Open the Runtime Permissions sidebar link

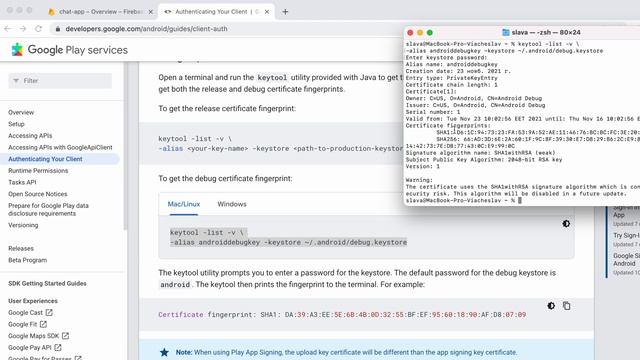point(38,171)
